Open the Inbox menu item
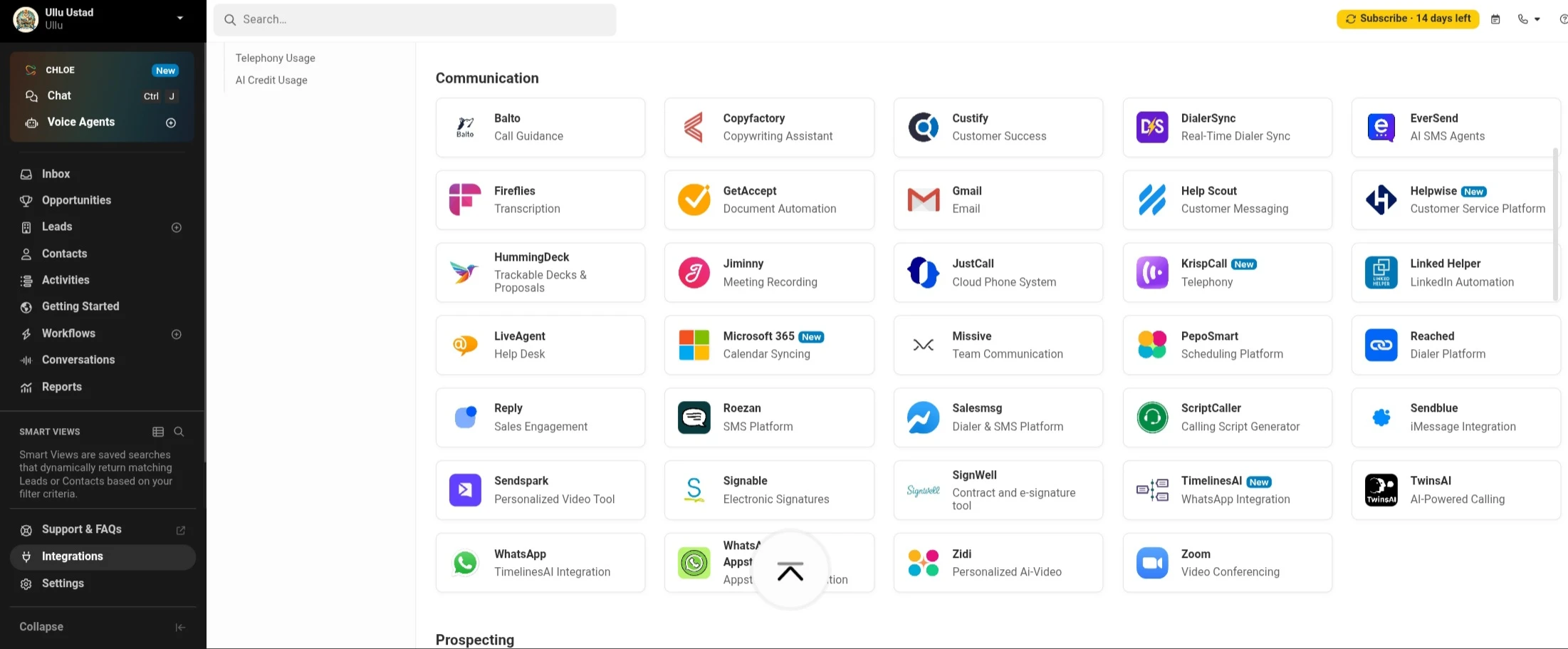The image size is (1568, 649). [x=103, y=174]
